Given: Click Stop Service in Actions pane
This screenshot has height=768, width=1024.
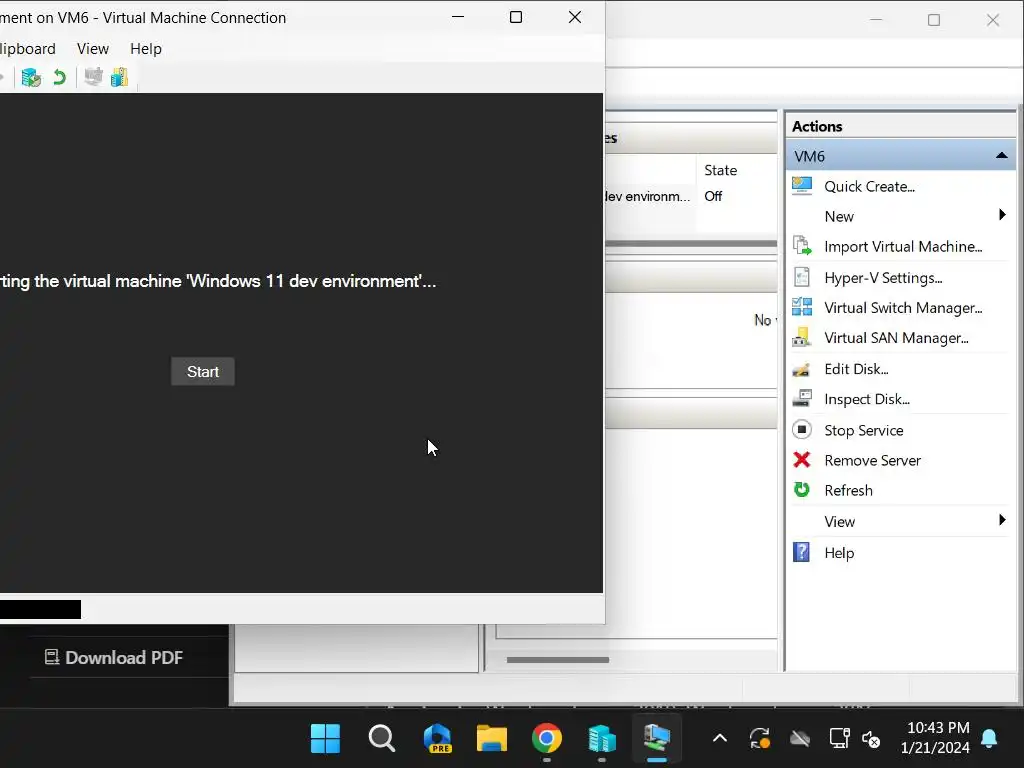Looking at the screenshot, I should (863, 430).
